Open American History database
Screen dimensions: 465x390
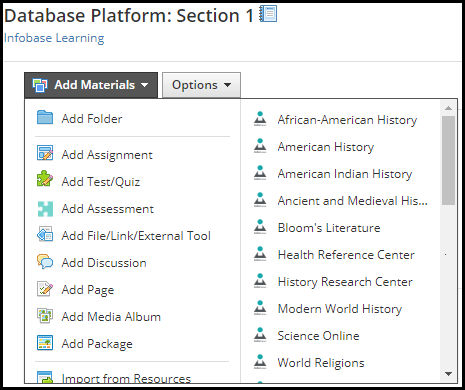326,147
